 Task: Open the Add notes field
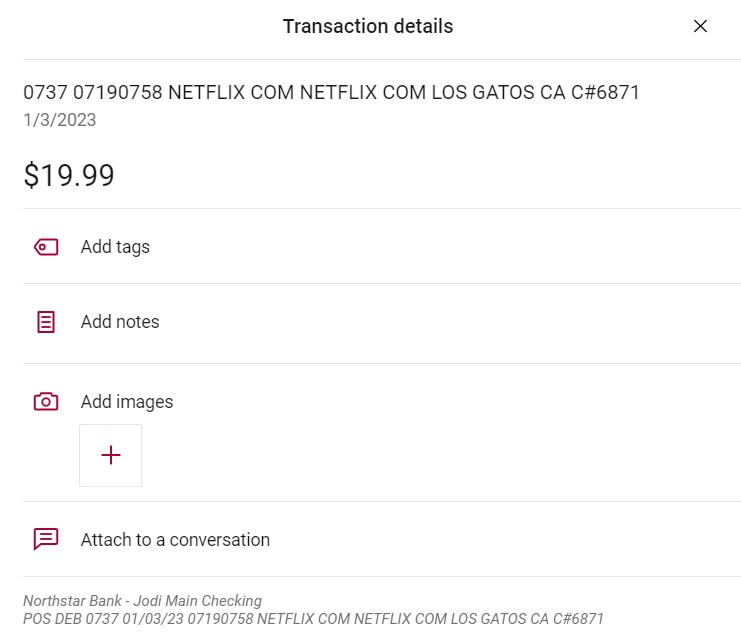pyautogui.click(x=120, y=322)
